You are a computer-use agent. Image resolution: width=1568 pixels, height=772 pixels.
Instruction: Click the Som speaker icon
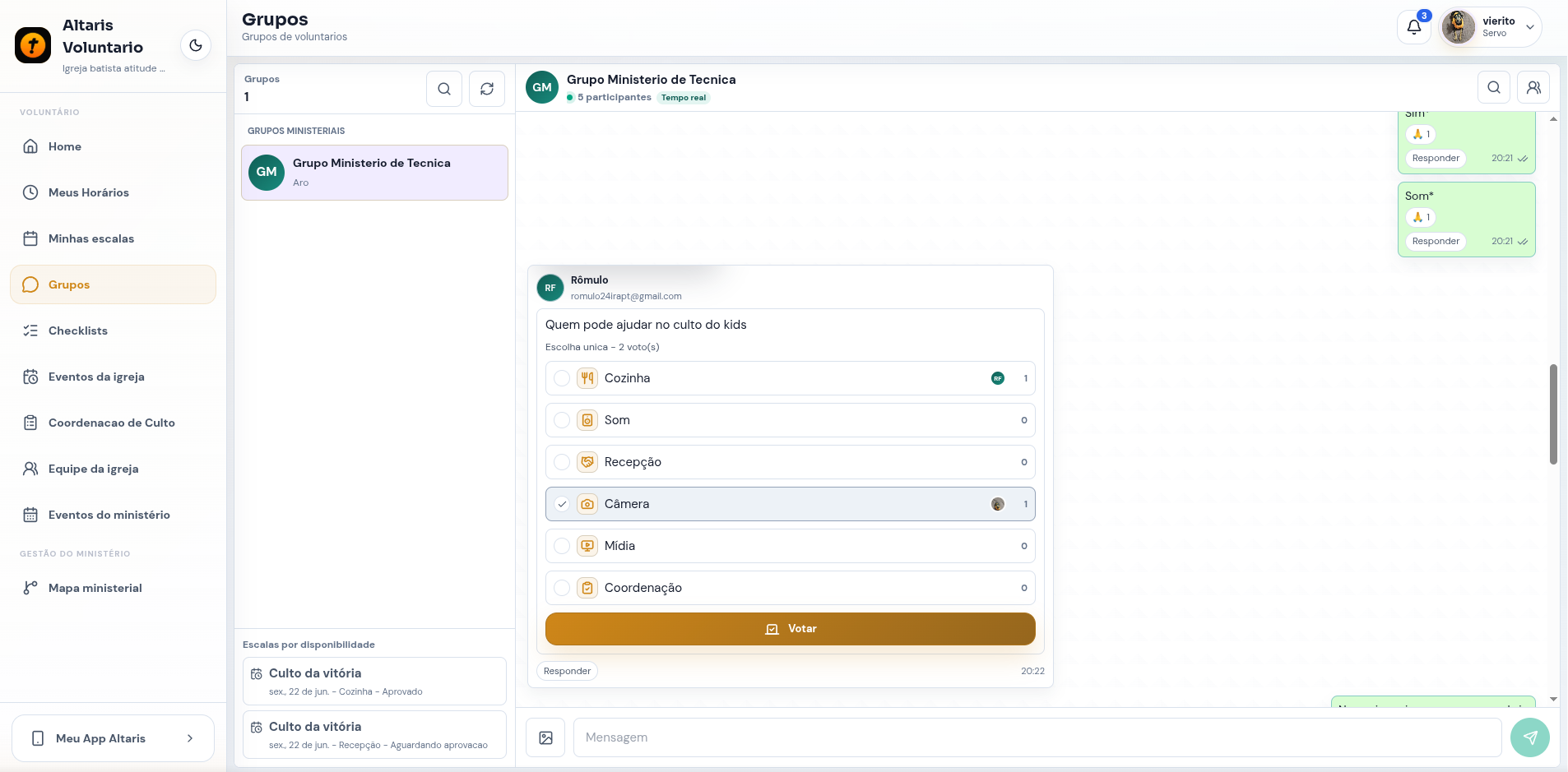[587, 420]
